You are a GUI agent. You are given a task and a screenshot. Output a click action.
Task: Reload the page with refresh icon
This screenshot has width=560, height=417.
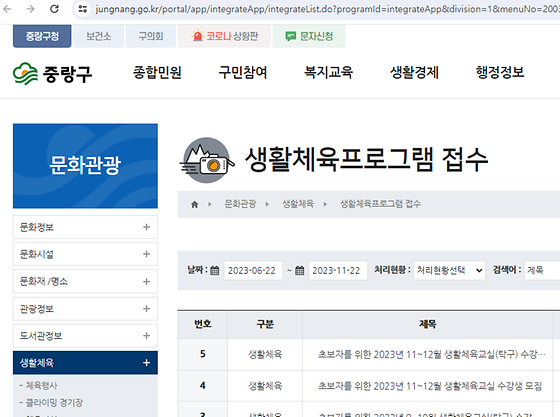(54, 9)
